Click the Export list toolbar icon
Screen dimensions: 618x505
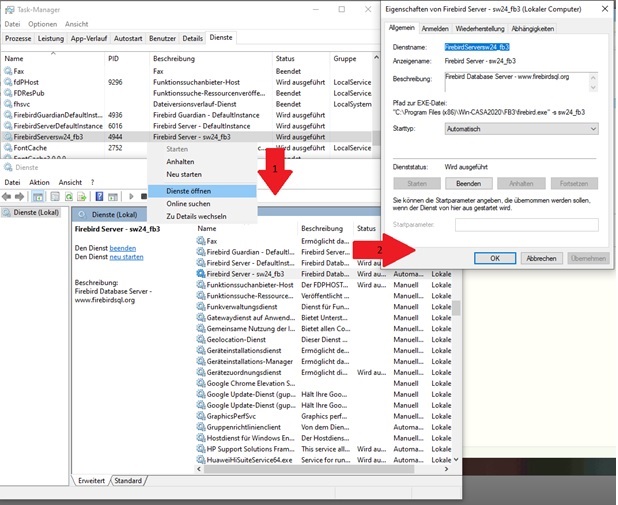pos(82,196)
